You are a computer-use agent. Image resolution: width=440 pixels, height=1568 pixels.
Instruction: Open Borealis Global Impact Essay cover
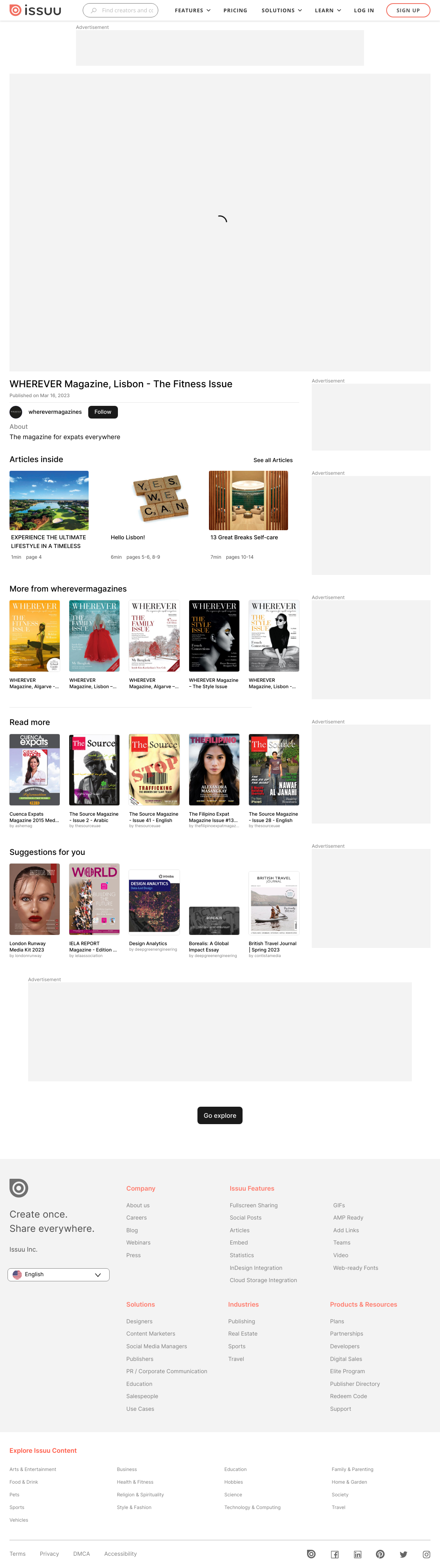pyautogui.click(x=214, y=920)
